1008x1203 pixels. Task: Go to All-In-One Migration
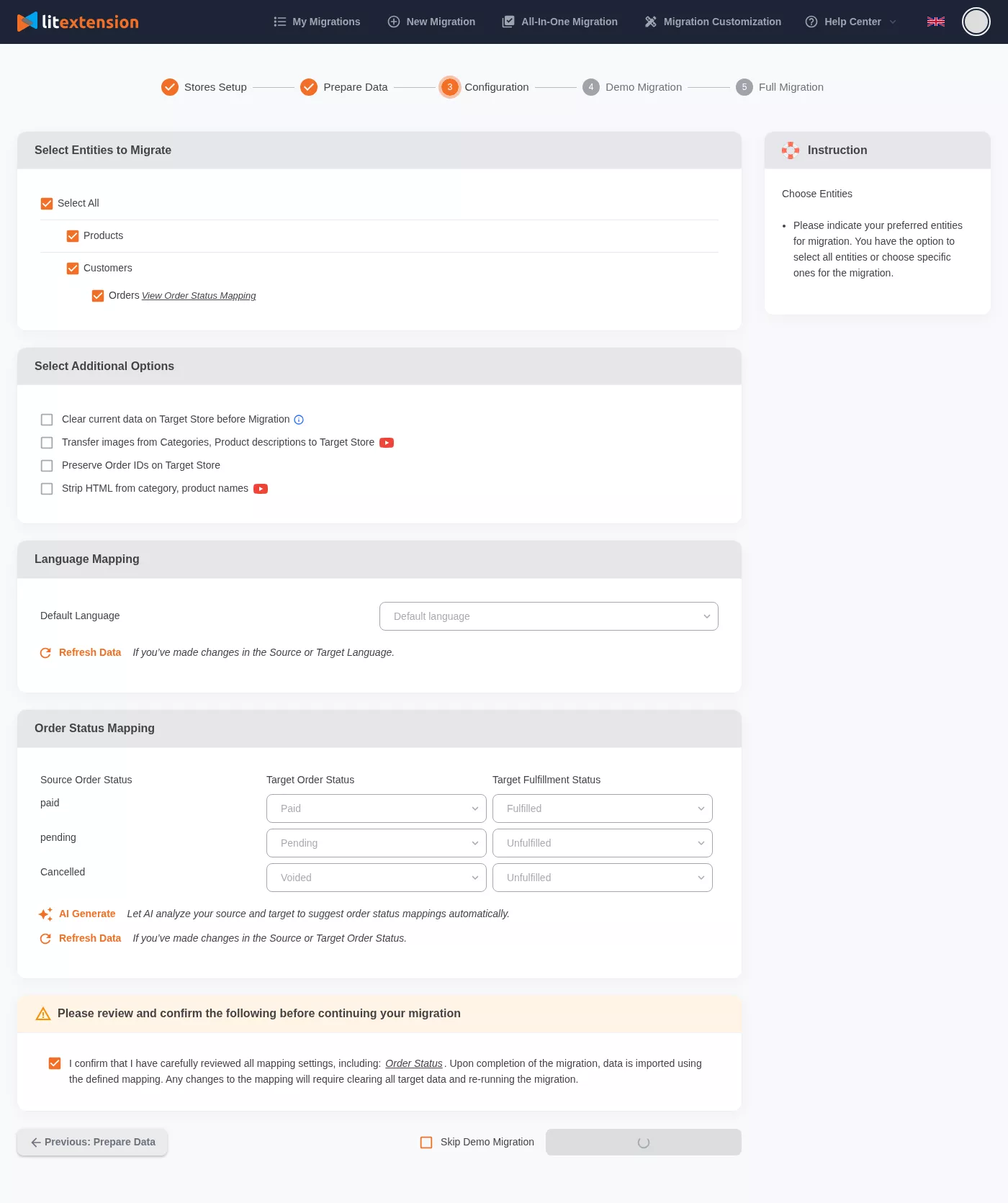point(559,22)
